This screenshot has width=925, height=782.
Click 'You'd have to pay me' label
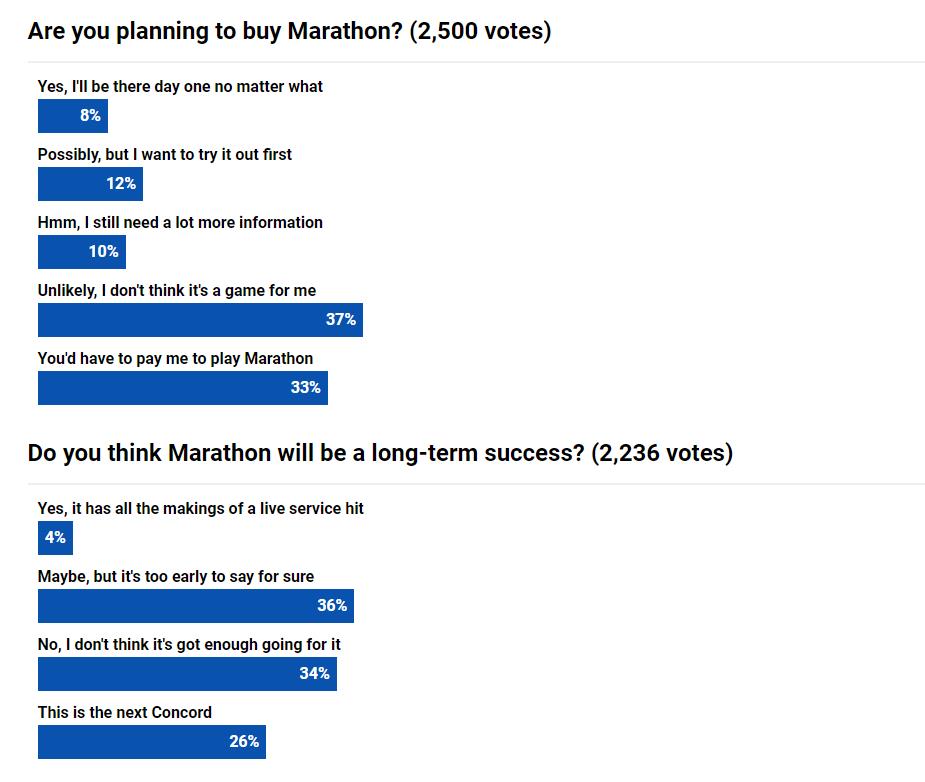[175, 359]
